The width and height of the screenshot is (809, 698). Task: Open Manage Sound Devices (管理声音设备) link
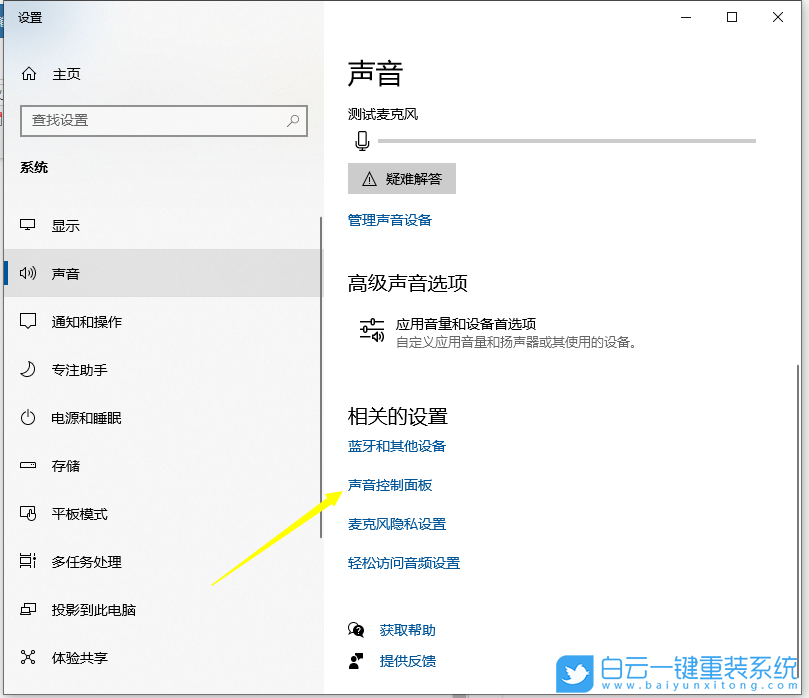390,220
